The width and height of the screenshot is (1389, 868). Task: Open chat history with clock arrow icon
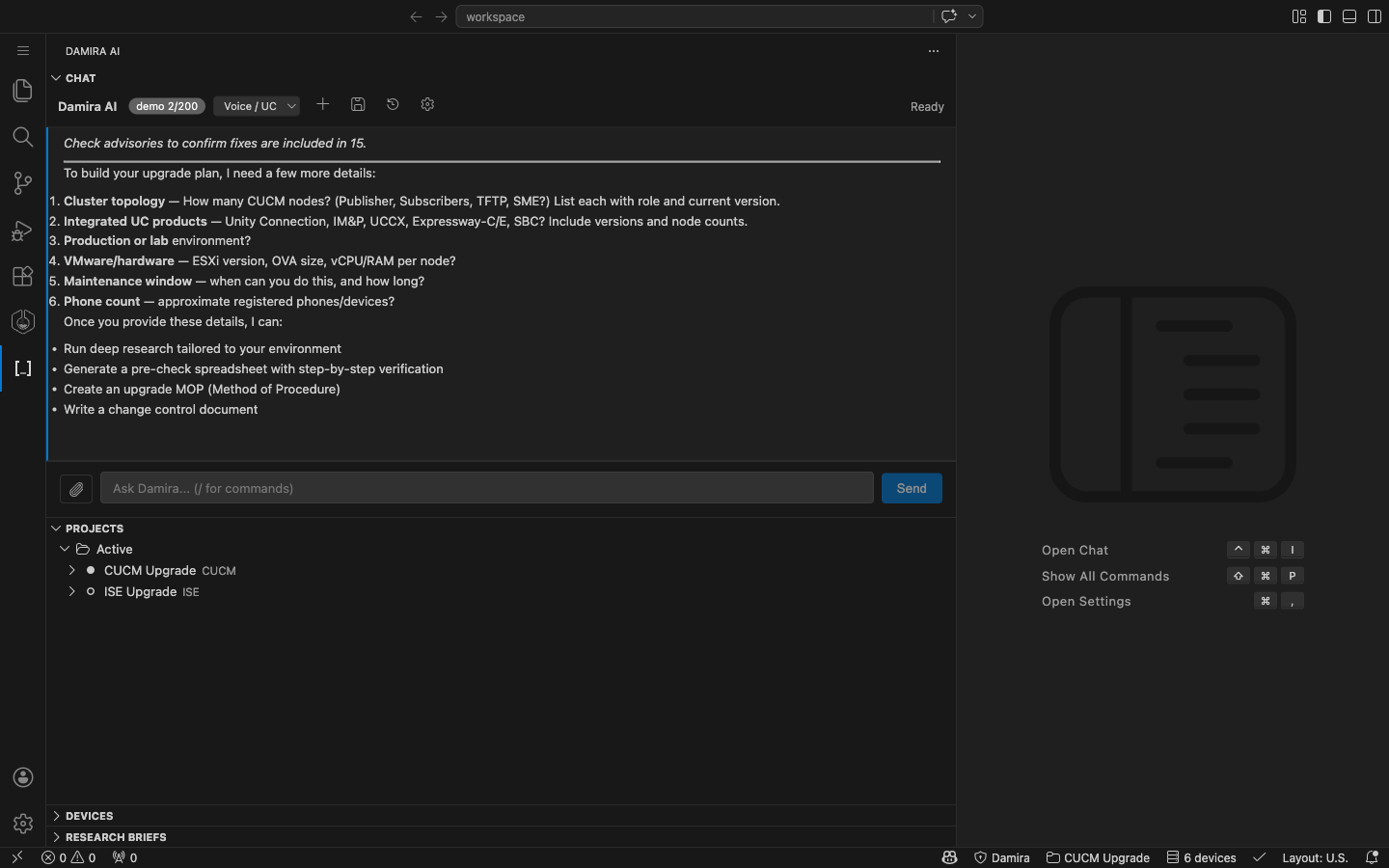[393, 104]
